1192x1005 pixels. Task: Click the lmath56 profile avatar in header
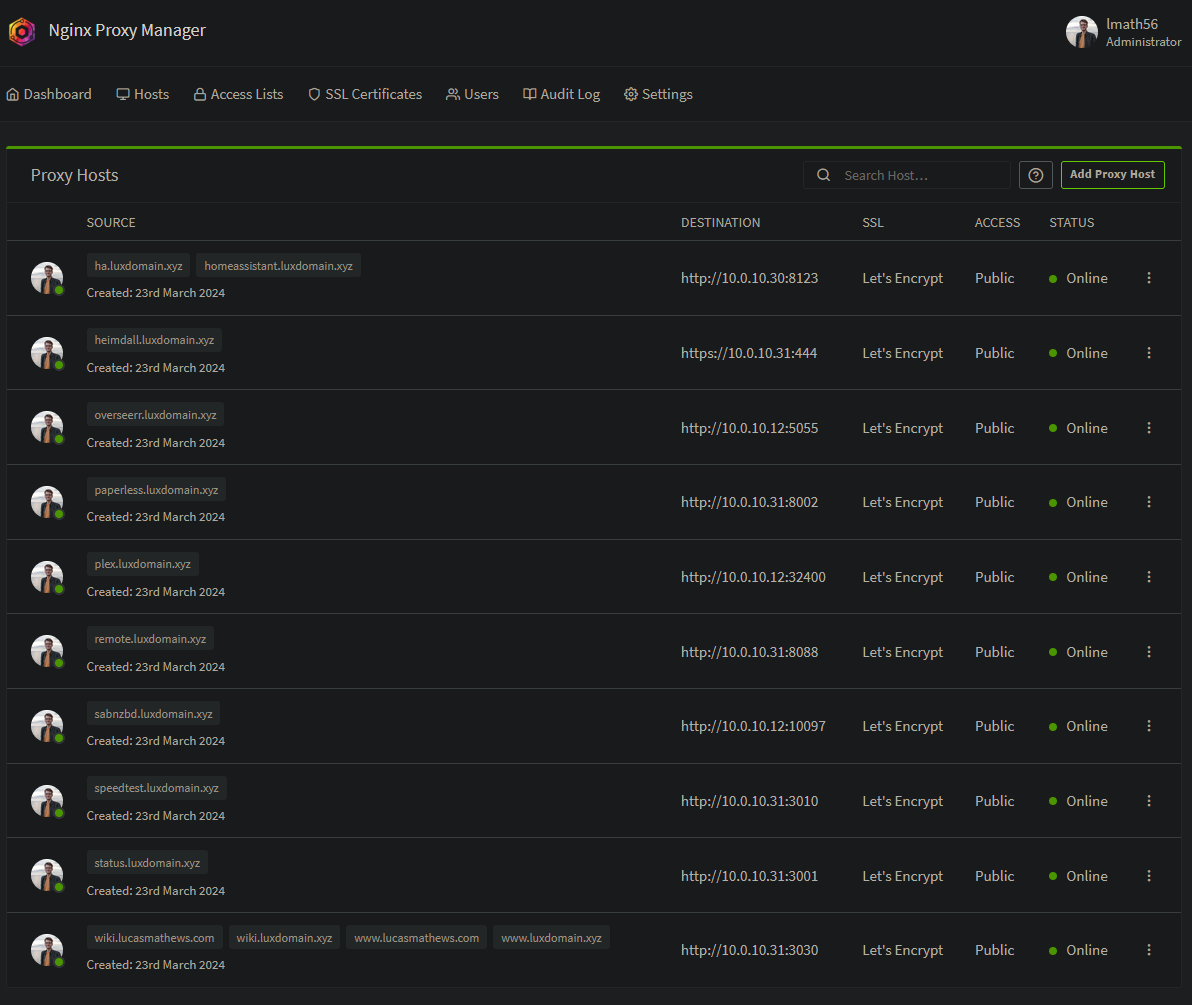[1081, 32]
